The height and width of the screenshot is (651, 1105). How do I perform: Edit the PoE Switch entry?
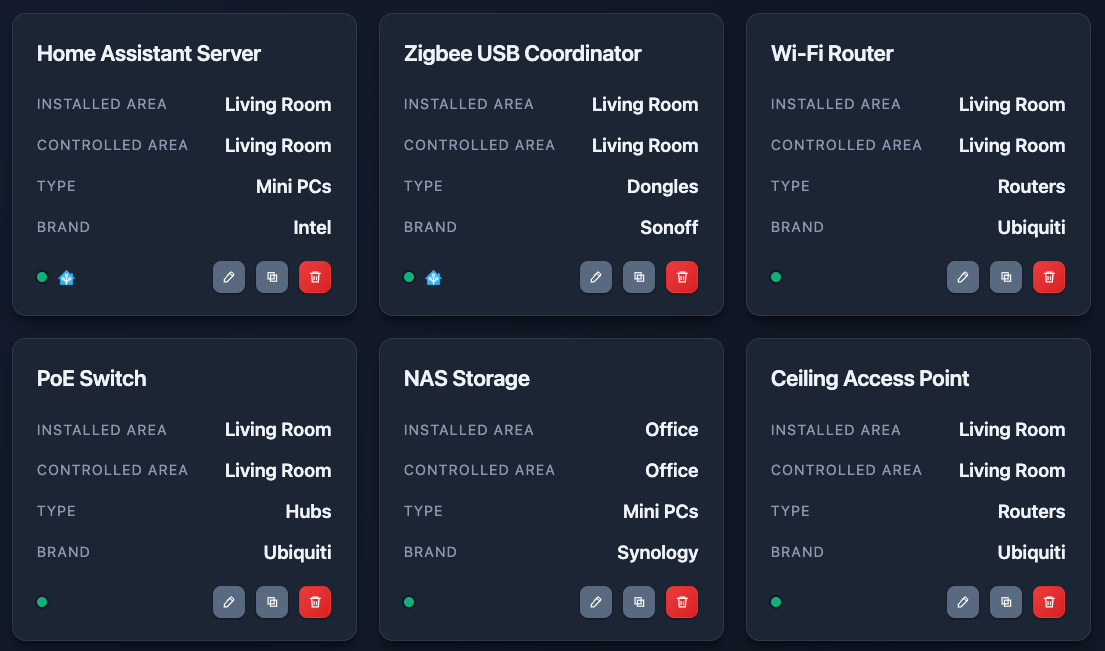point(229,602)
